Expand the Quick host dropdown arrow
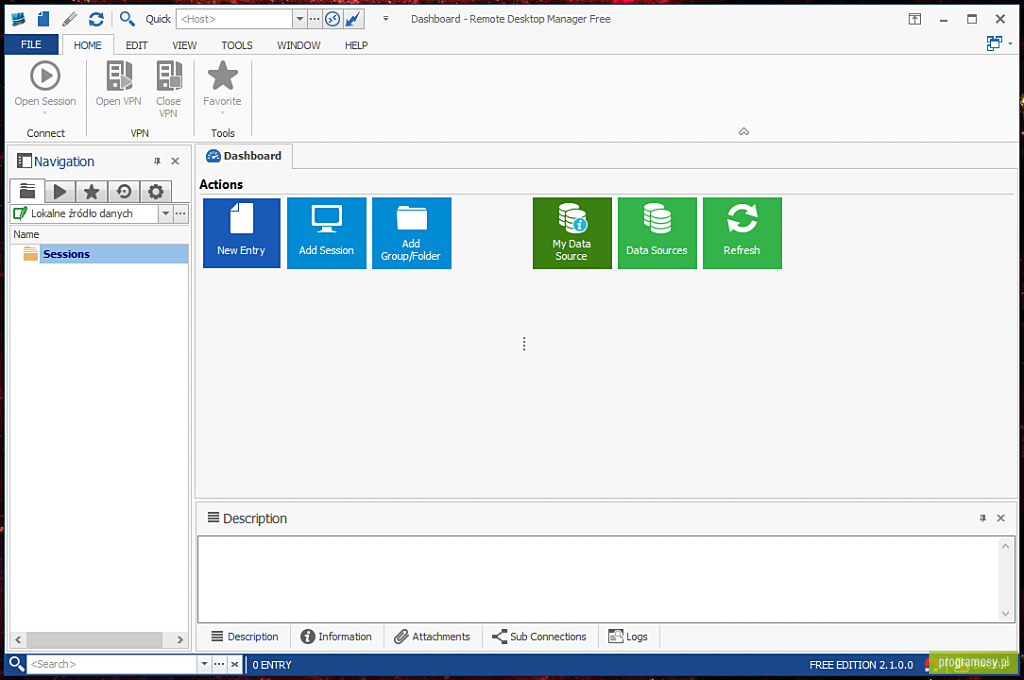Image resolution: width=1024 pixels, height=680 pixels. (299, 19)
